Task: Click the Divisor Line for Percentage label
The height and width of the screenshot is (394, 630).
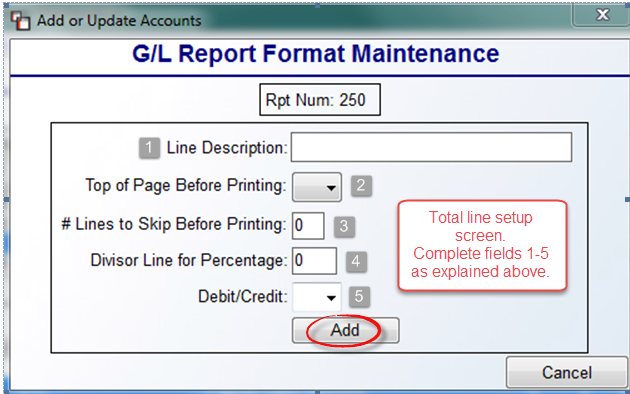Action: click(189, 261)
